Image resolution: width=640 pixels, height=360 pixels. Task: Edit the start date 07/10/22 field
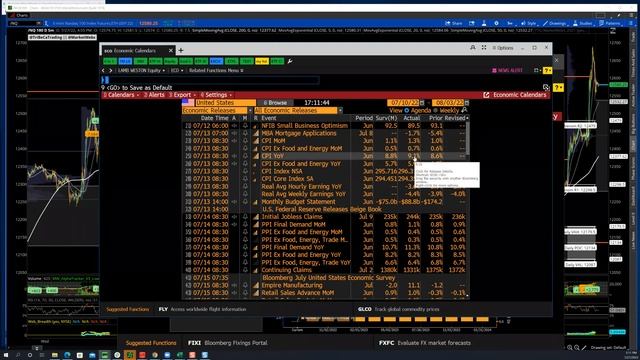tap(403, 103)
